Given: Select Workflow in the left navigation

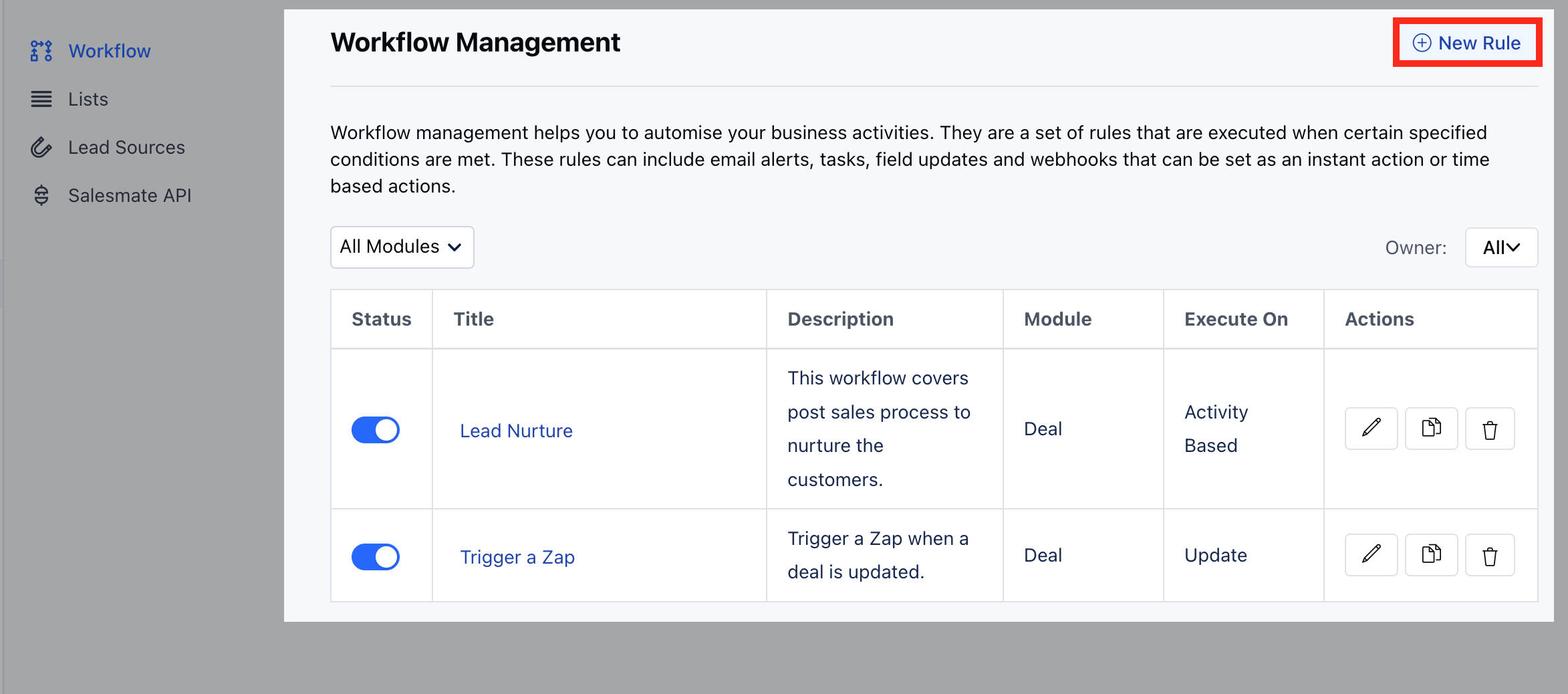Looking at the screenshot, I should click(109, 50).
